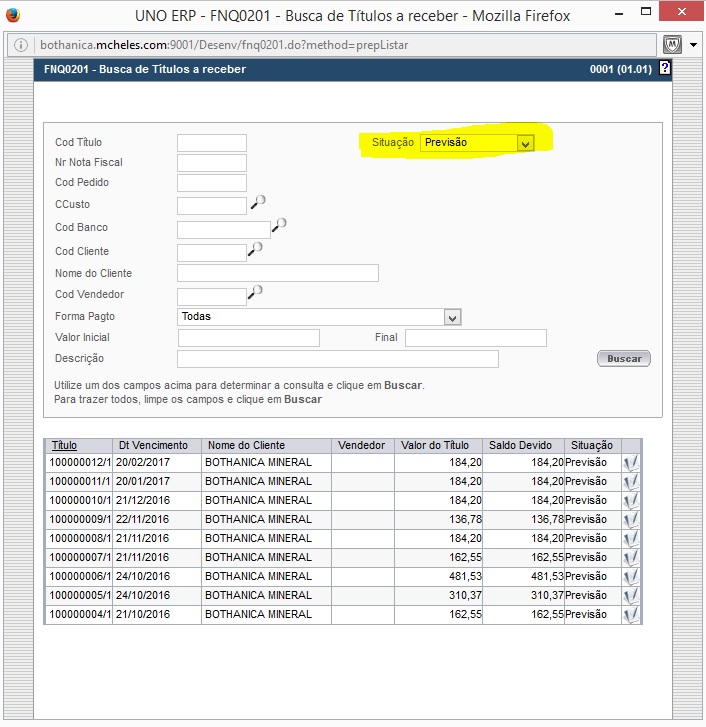Screen dimensions: 706x727
Task: Click into the Nome do Cliente field
Action: click(x=277, y=273)
